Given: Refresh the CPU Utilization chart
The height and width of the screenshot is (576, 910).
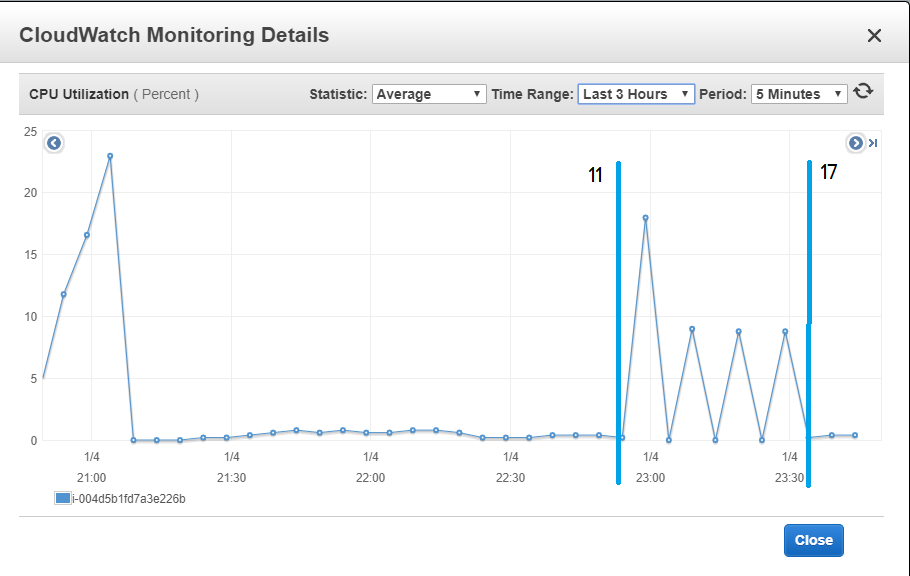Looking at the screenshot, I should pyautogui.click(x=863, y=92).
